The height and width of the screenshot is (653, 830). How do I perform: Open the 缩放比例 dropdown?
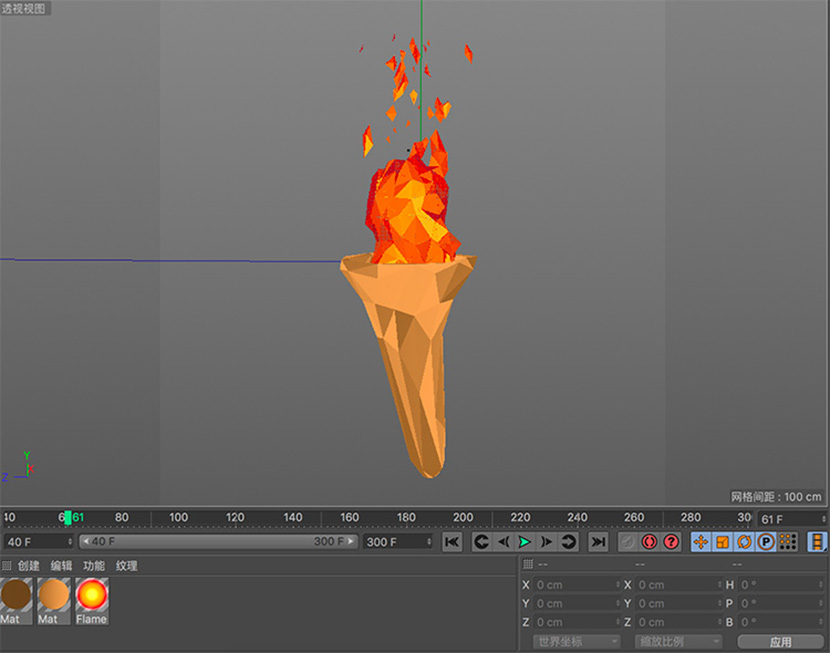(679, 641)
